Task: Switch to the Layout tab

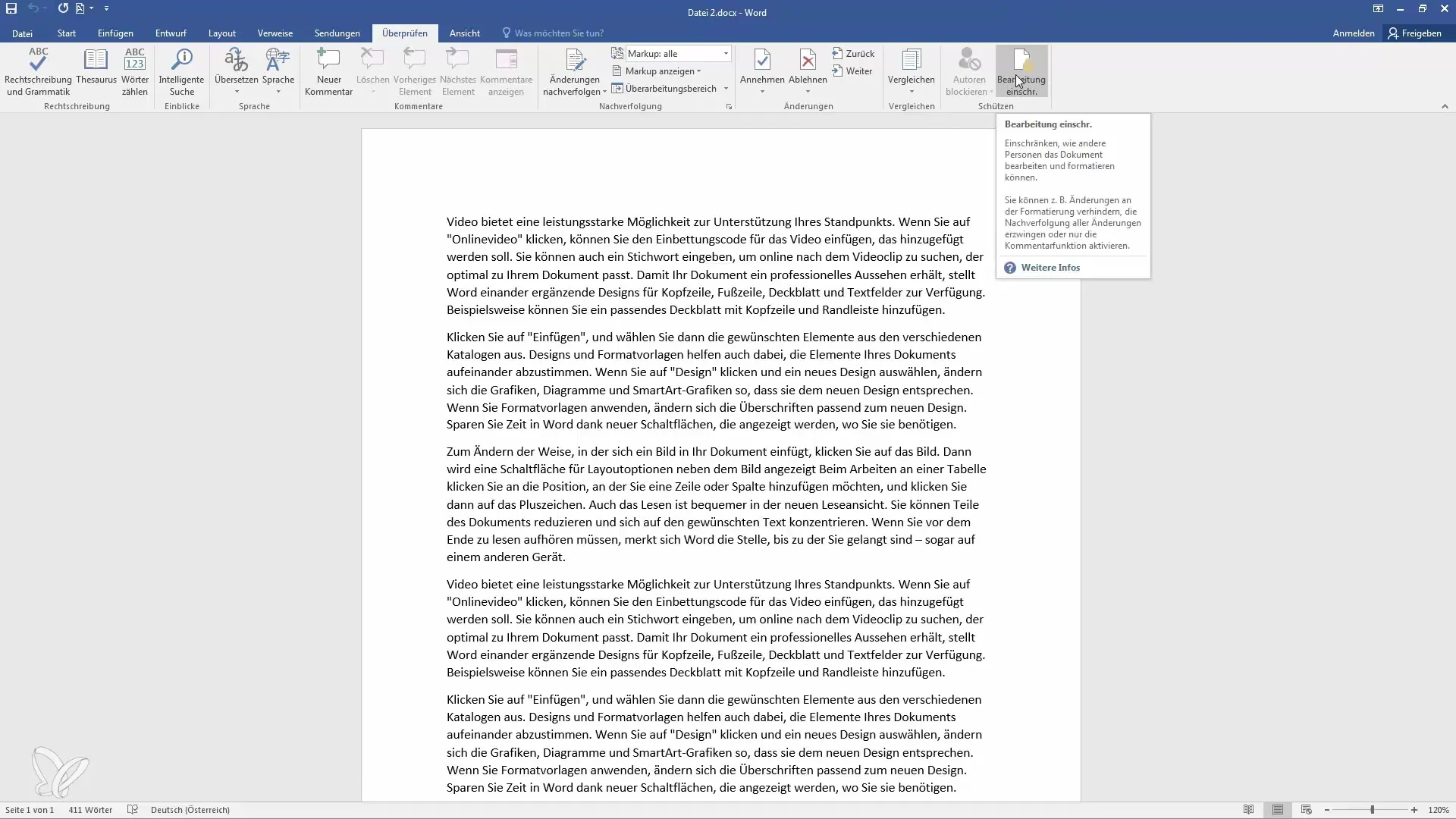Action: tap(222, 33)
